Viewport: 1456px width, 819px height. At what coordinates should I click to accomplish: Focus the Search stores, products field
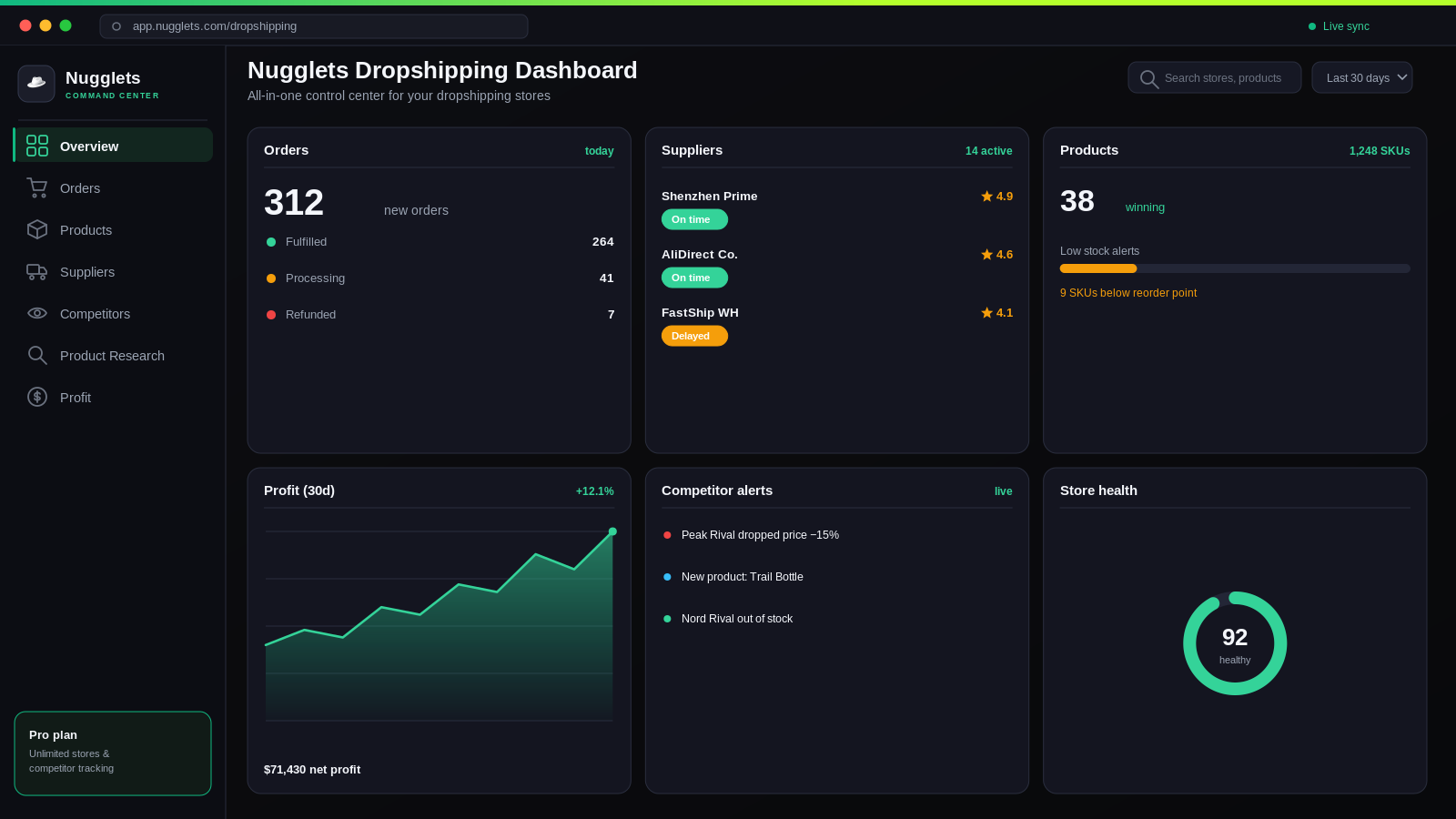pyautogui.click(x=1215, y=77)
